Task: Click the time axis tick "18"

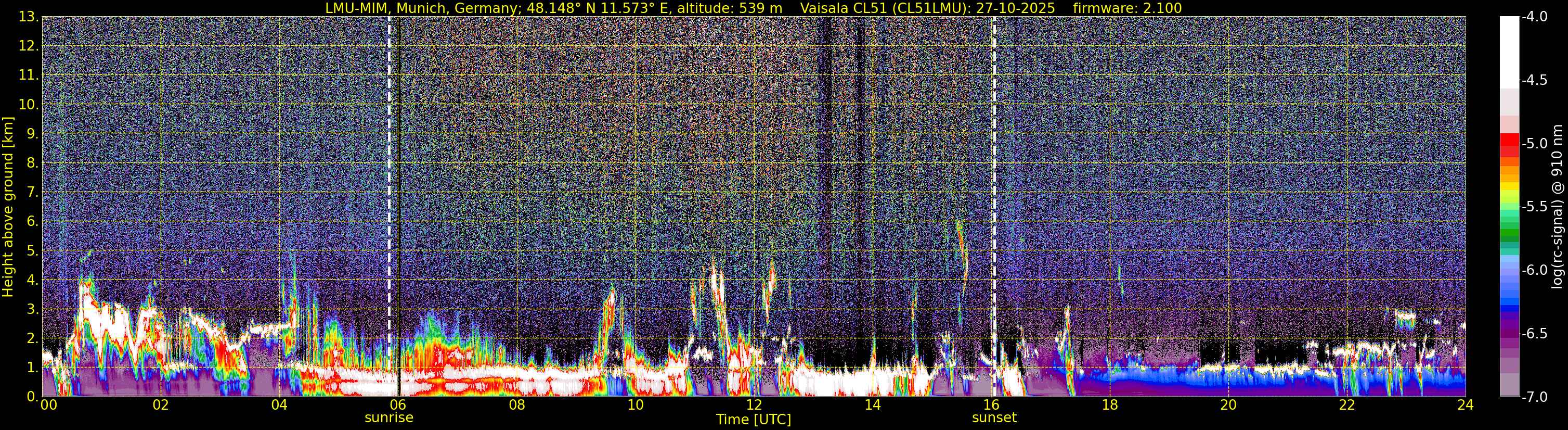Action: tap(1110, 404)
